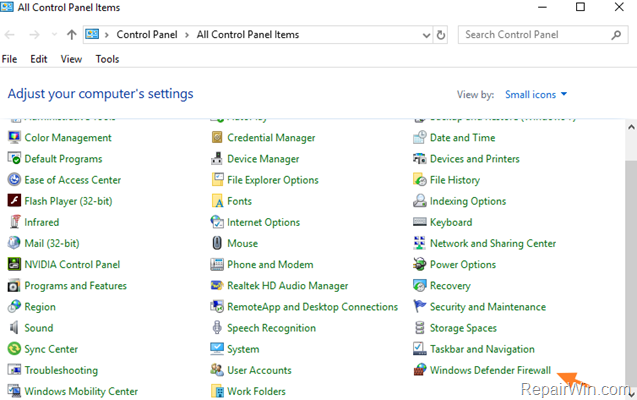This screenshot has width=637, height=400.
Task: Open the Date and Time icon
Action: click(x=420, y=138)
